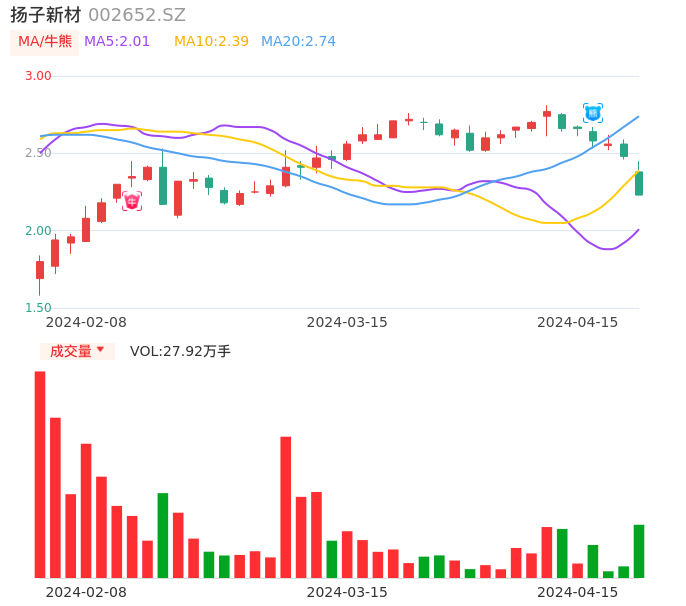Click the stock code 002652.SZ
This screenshot has width=686, height=606.
coord(137,15)
